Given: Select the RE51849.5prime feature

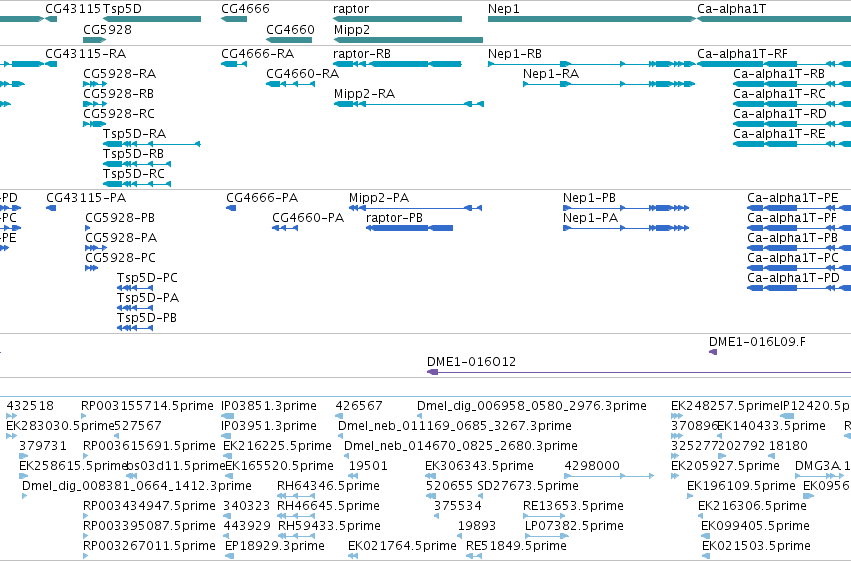Looking at the screenshot, I should pos(474,556).
